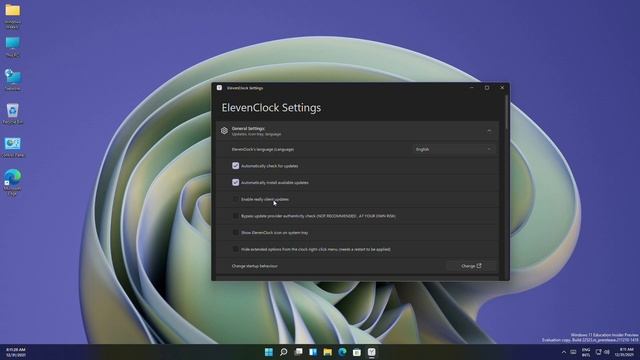Click the Change startup behaviour button
Viewport: 640px width, 360px height.
click(x=471, y=266)
